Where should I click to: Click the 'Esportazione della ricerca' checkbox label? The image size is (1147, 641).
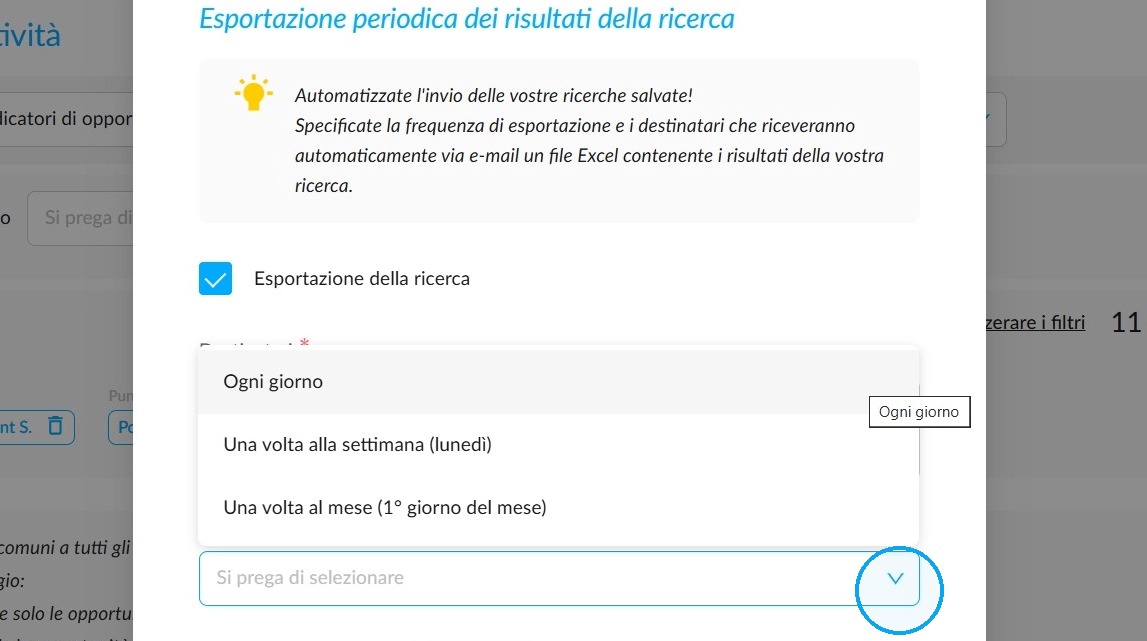[361, 279]
